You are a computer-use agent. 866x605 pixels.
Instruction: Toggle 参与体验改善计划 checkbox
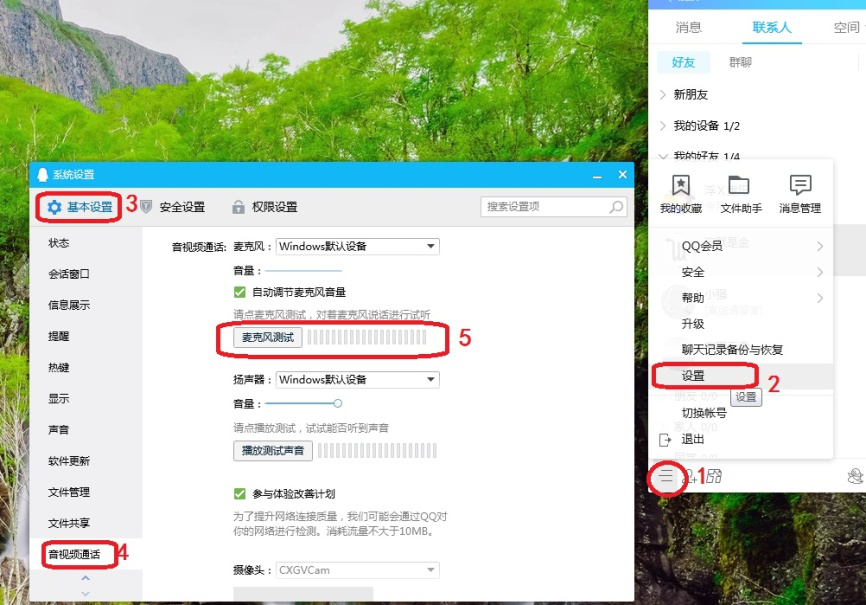click(x=240, y=493)
